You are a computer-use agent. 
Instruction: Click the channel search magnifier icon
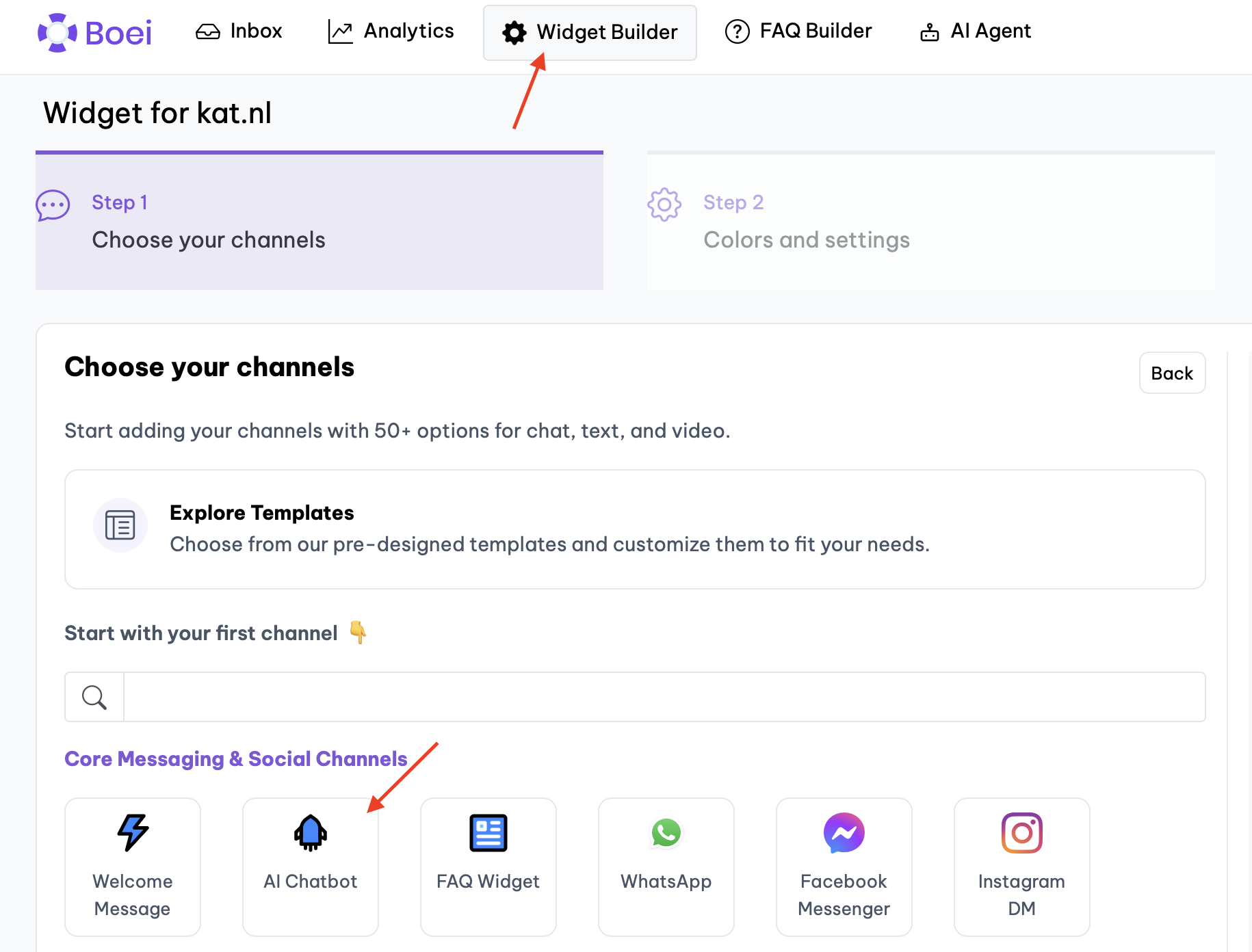tap(94, 697)
